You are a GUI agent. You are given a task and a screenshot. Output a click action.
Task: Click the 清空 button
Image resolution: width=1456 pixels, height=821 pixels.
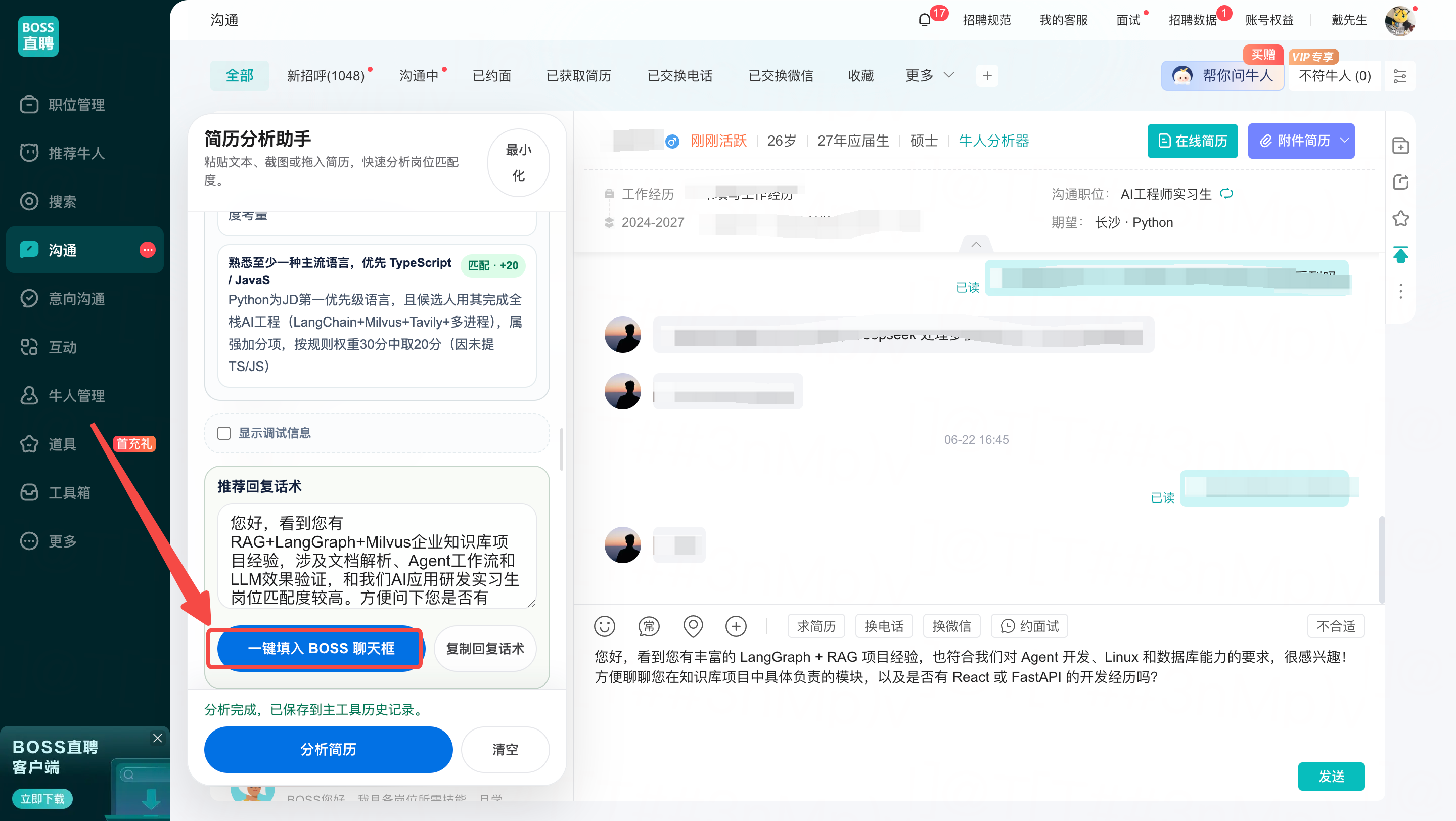(x=506, y=749)
